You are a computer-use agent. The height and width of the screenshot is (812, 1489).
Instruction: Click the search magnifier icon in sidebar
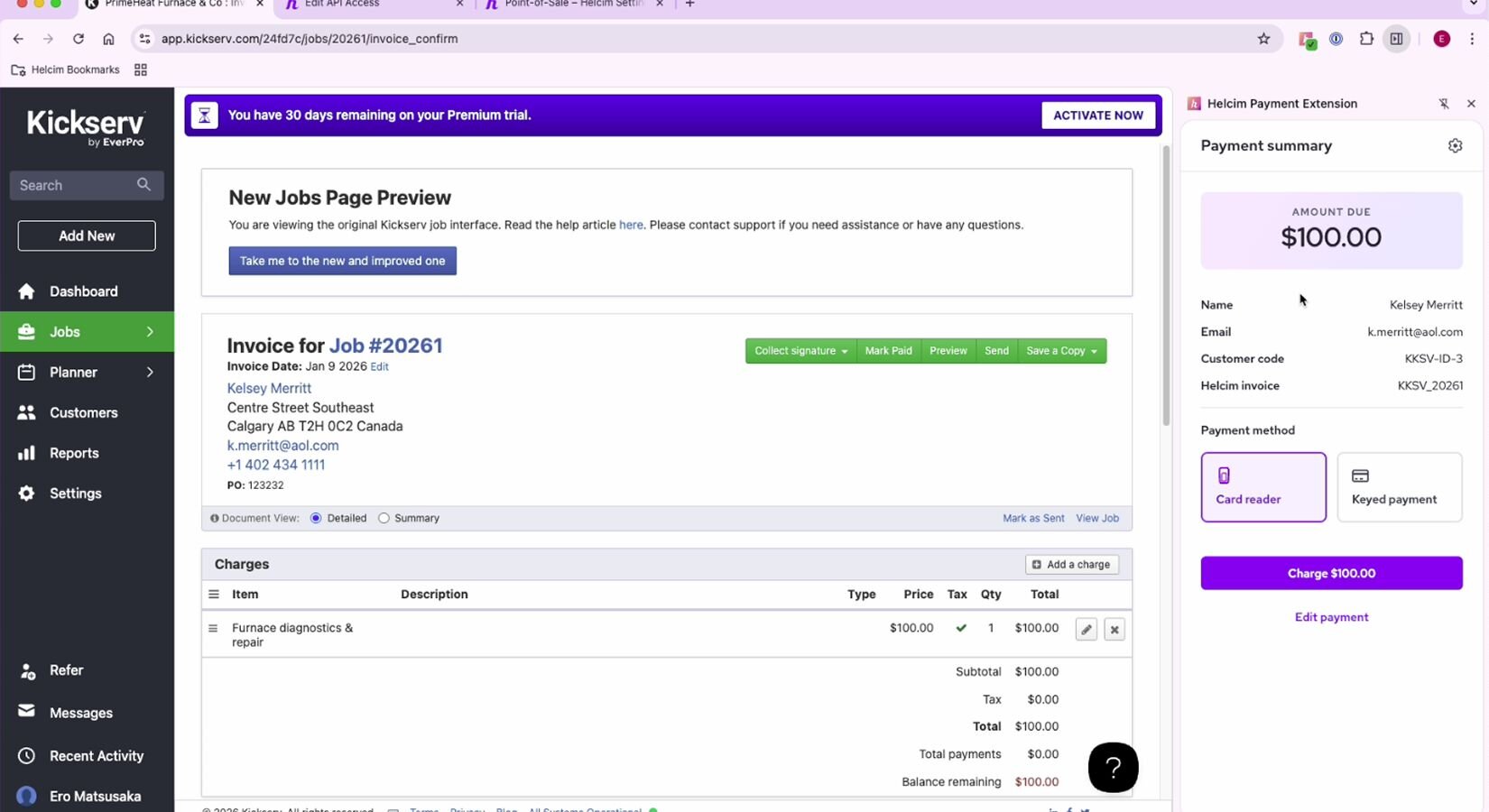[143, 185]
